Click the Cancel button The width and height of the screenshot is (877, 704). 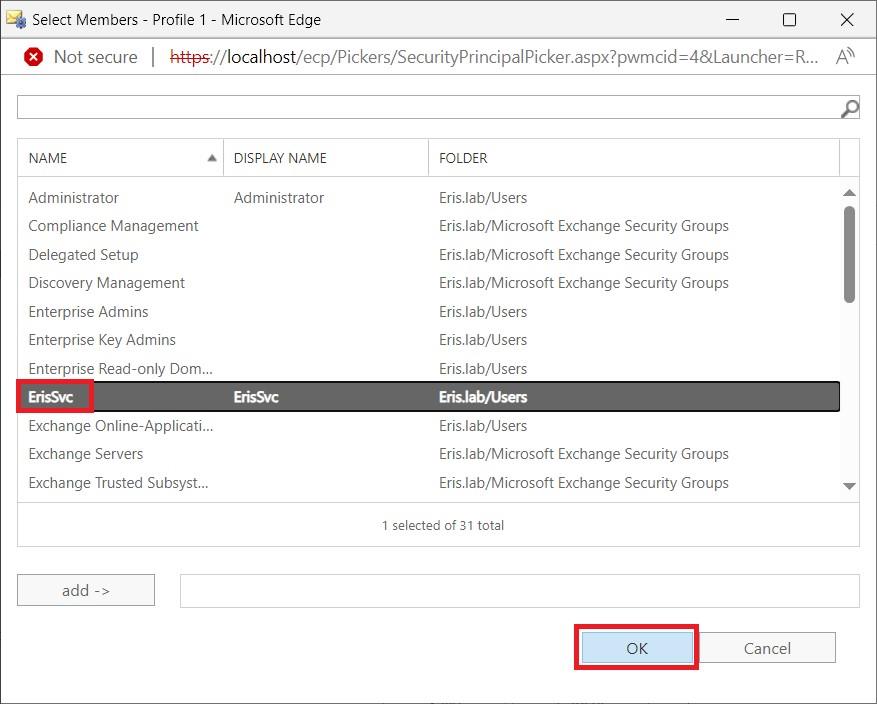767,648
